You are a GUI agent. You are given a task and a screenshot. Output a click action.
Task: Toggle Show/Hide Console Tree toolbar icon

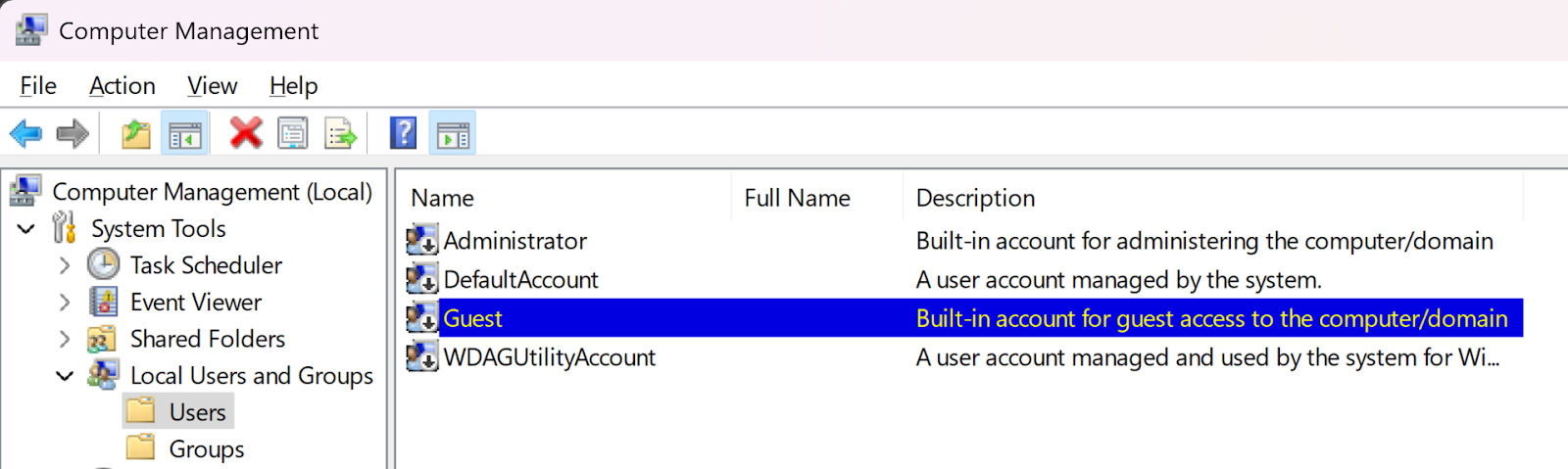[x=185, y=133]
